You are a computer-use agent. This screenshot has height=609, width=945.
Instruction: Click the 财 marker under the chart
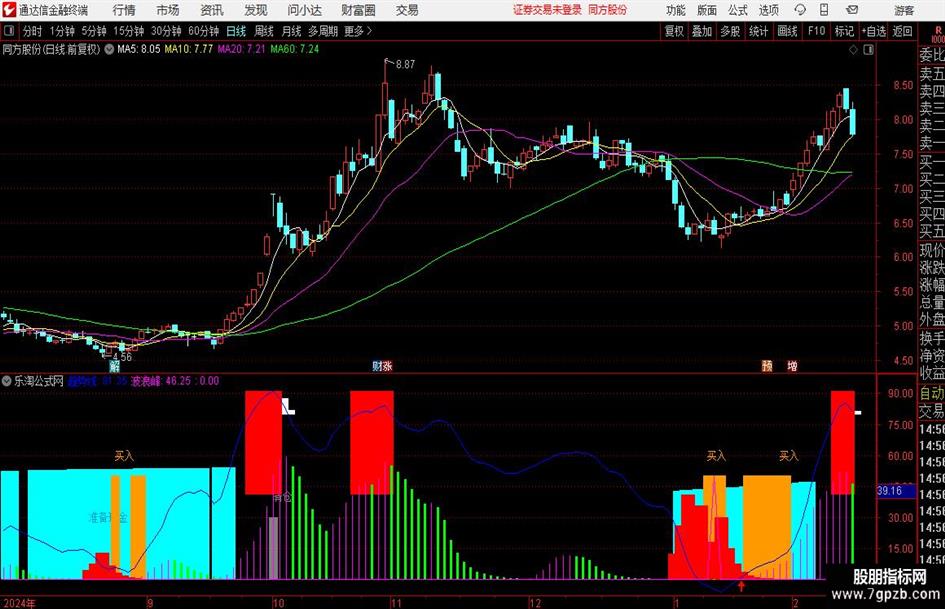pyautogui.click(x=377, y=366)
